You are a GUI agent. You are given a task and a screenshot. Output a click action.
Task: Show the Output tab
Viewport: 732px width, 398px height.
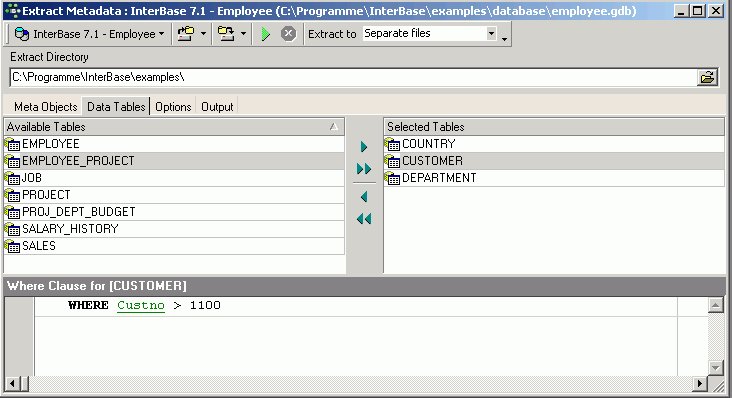click(x=217, y=107)
